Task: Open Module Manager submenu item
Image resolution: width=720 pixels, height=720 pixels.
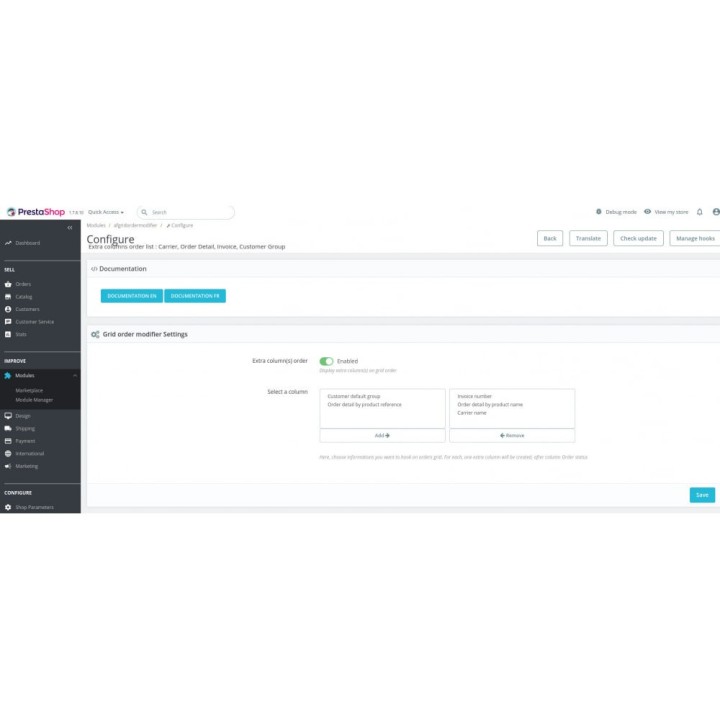Action: point(34,399)
